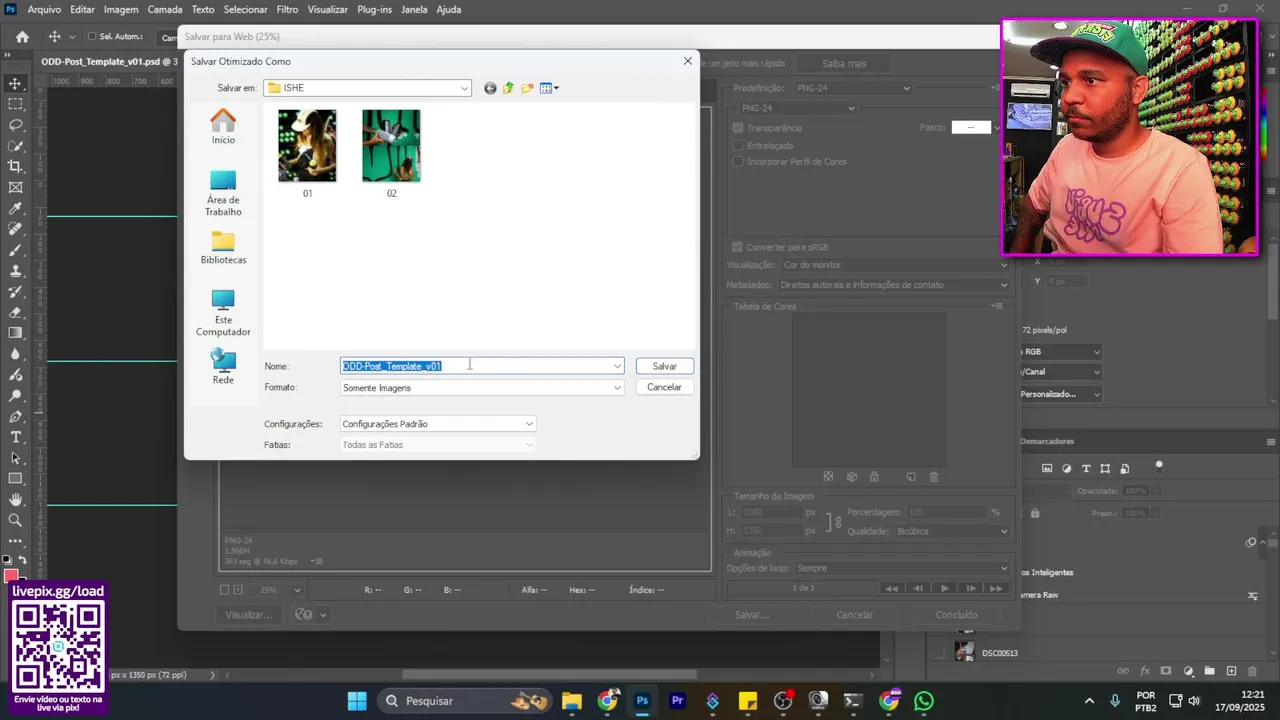Open Este Computador location
Screen dimensions: 1280x720
click(x=223, y=313)
